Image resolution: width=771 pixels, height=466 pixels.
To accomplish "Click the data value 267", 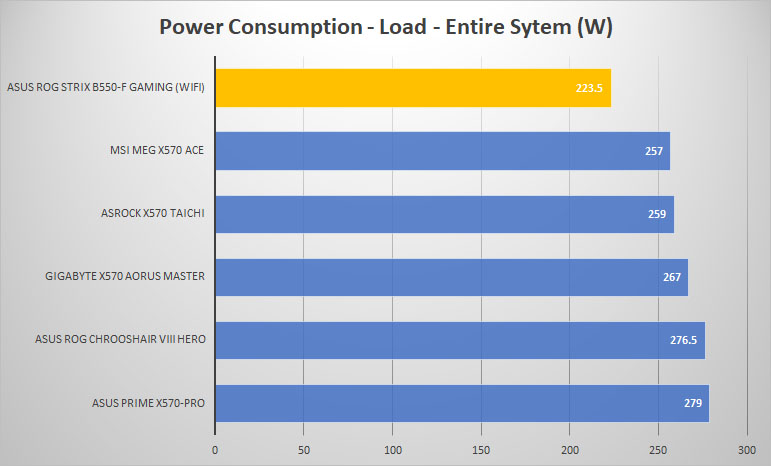I will coord(672,277).
